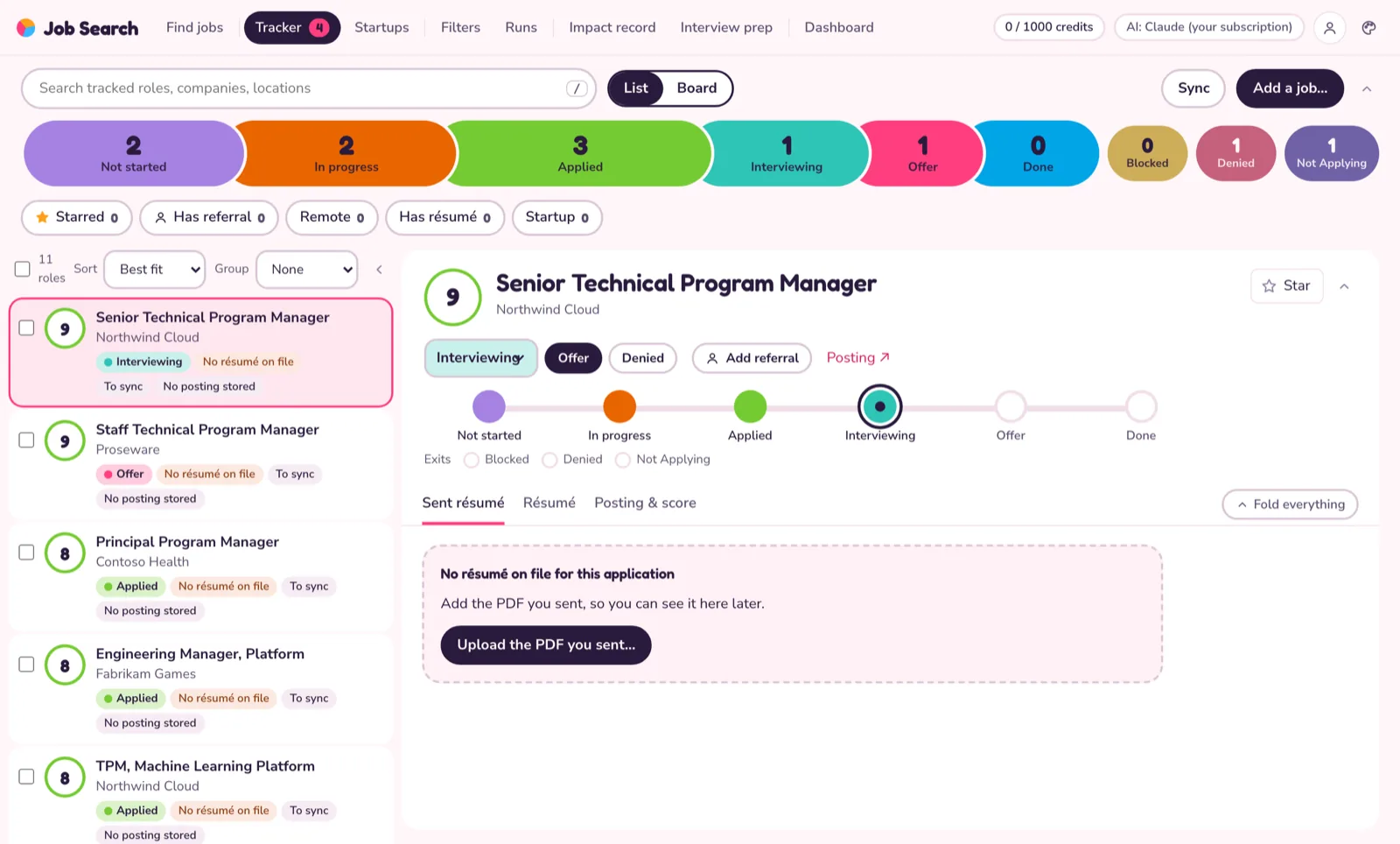The width and height of the screenshot is (1400, 844).
Task: Select the Not Applying exit radio
Action: click(623, 460)
